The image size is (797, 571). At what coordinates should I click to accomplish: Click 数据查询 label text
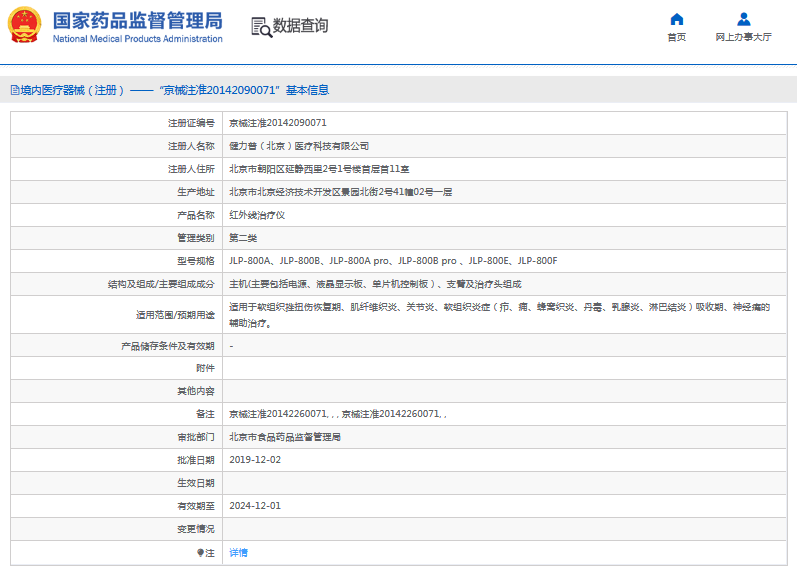pyautogui.click(x=300, y=25)
